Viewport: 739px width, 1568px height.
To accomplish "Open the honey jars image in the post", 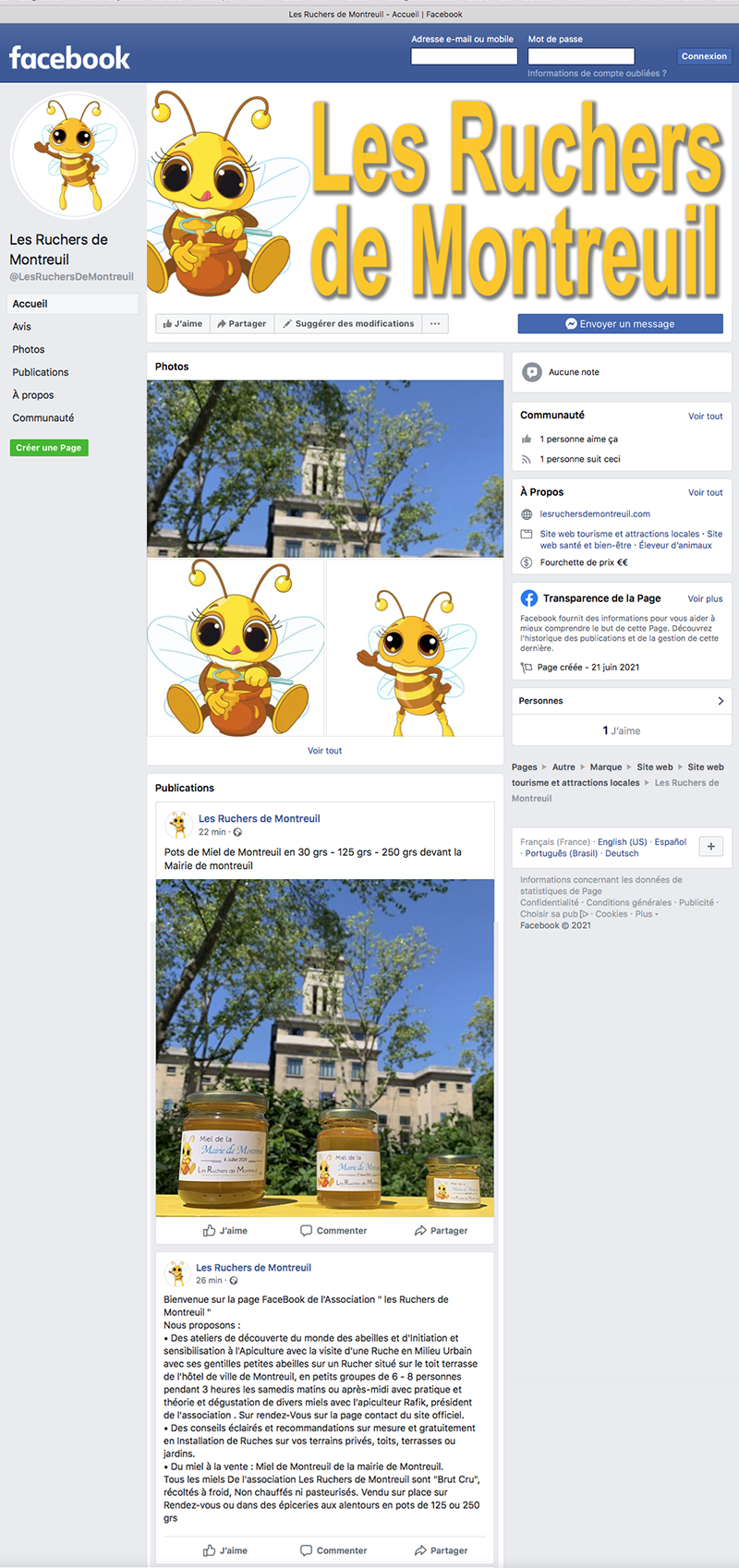I will (x=325, y=1048).
